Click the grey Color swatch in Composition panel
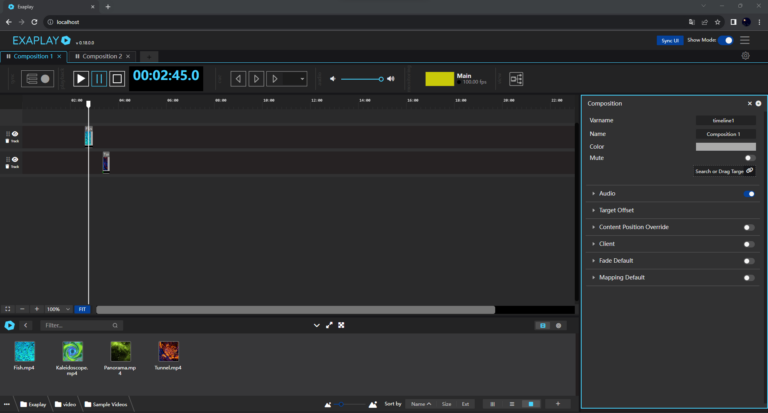The image size is (768, 413). coord(725,146)
